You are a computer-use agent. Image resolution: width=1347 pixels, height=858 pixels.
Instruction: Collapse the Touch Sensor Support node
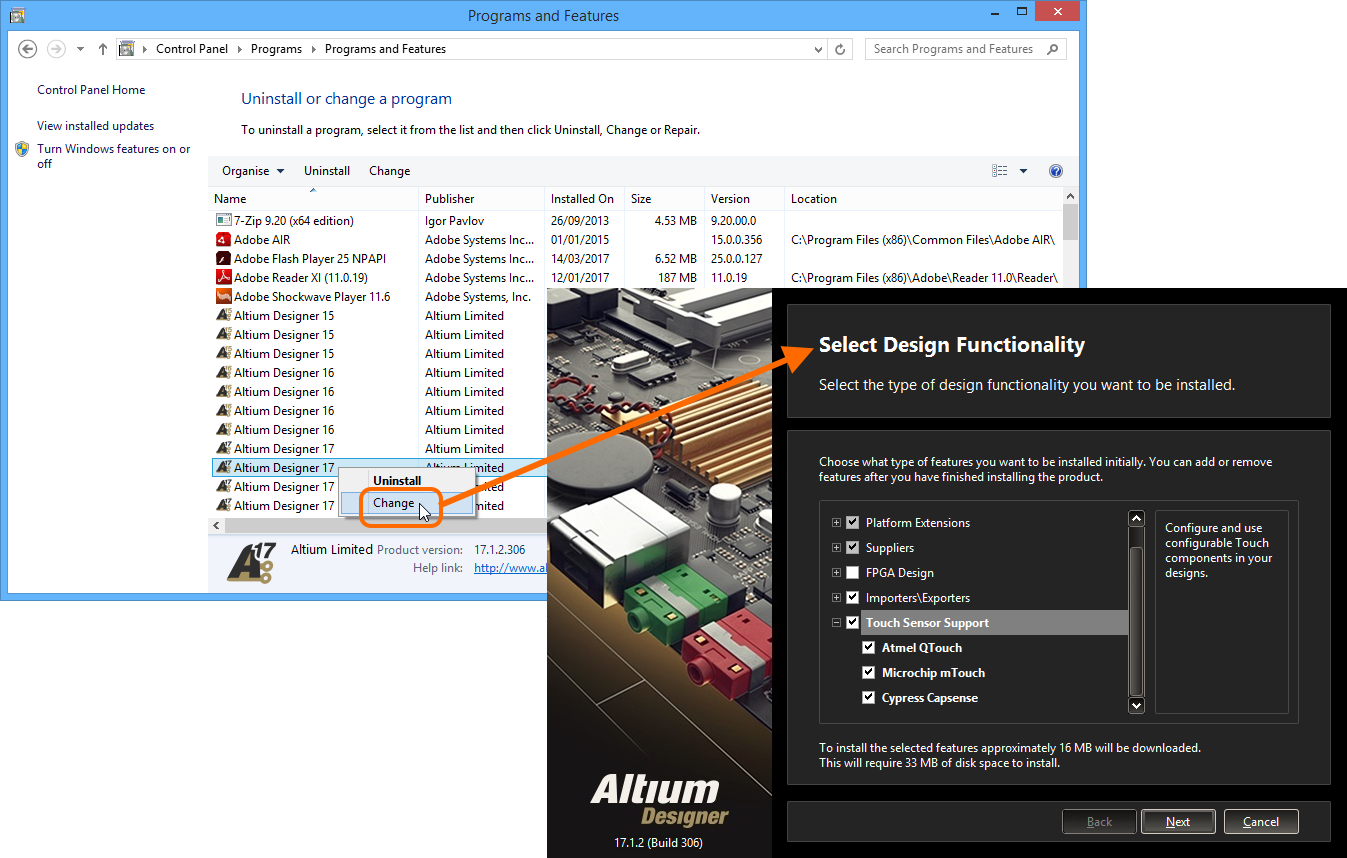pyautogui.click(x=836, y=623)
